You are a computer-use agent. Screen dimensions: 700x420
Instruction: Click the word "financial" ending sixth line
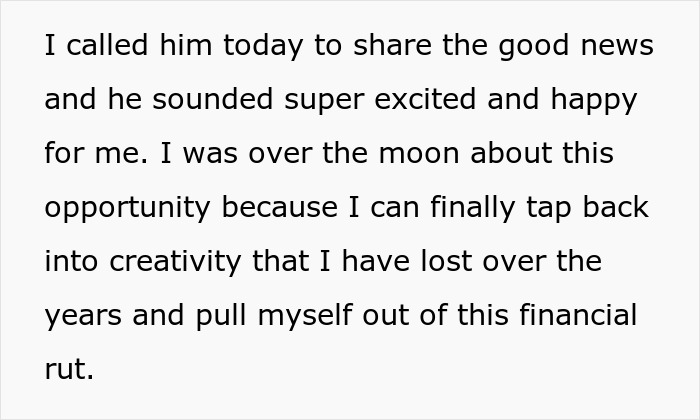point(578,315)
